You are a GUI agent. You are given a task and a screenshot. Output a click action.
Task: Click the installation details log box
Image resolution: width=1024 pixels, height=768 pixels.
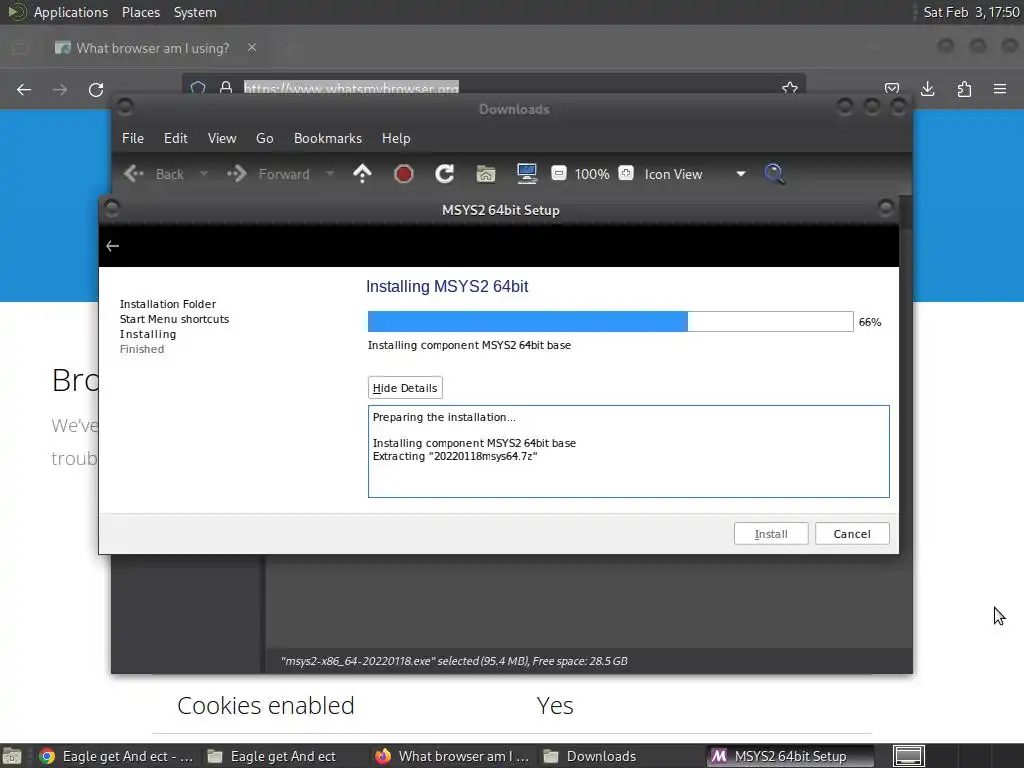point(628,451)
